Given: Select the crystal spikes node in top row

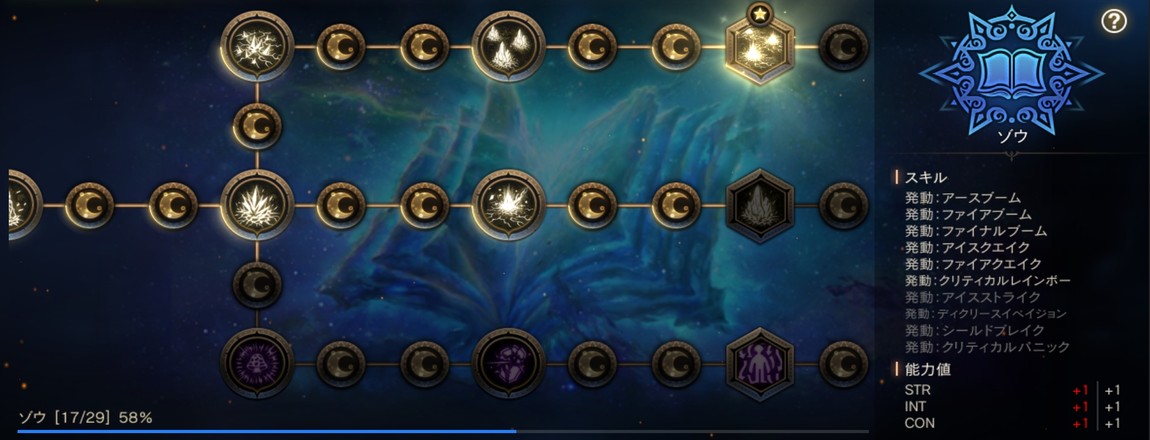Looking at the screenshot, I should [509, 46].
